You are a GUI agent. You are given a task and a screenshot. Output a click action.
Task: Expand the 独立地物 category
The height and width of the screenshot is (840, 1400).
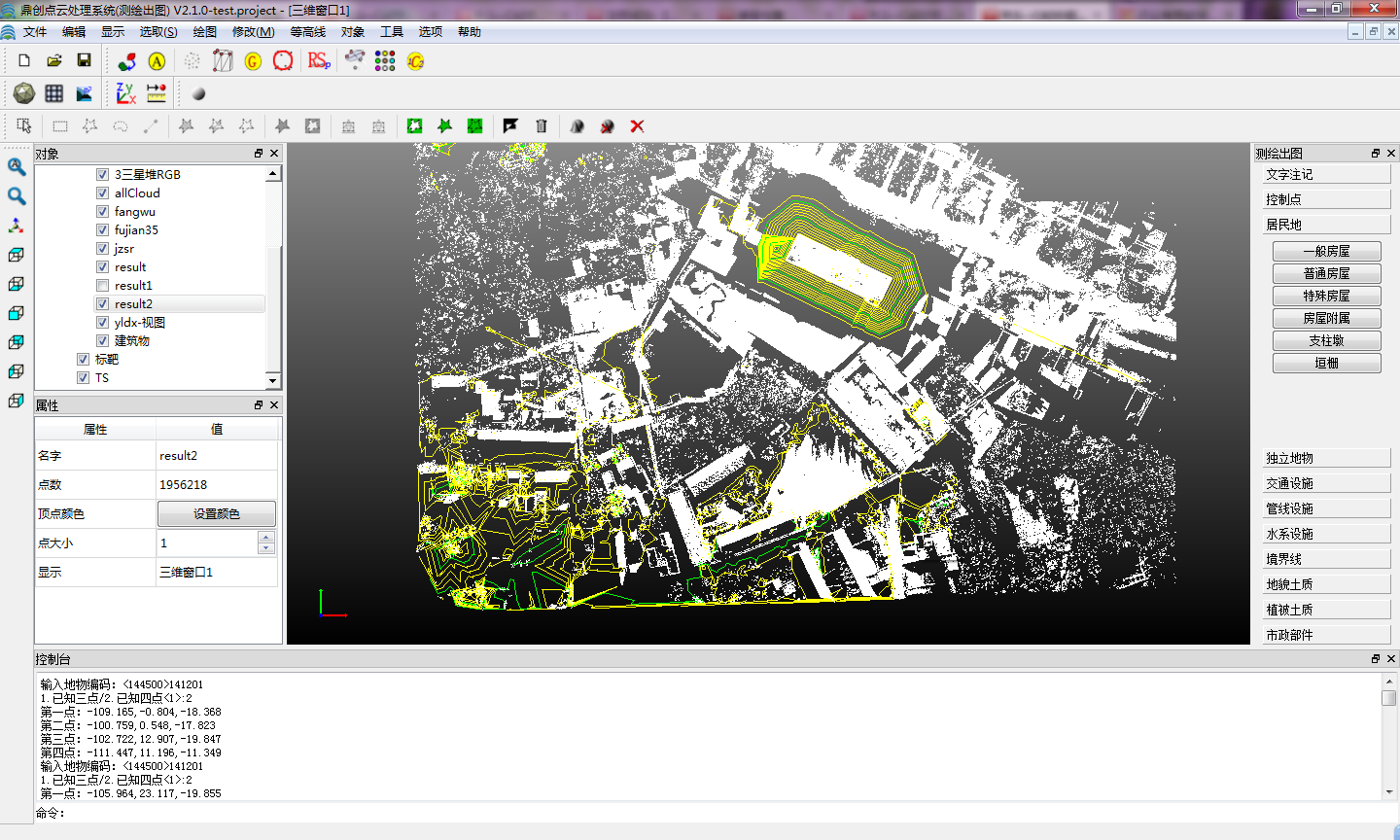tap(1326, 458)
